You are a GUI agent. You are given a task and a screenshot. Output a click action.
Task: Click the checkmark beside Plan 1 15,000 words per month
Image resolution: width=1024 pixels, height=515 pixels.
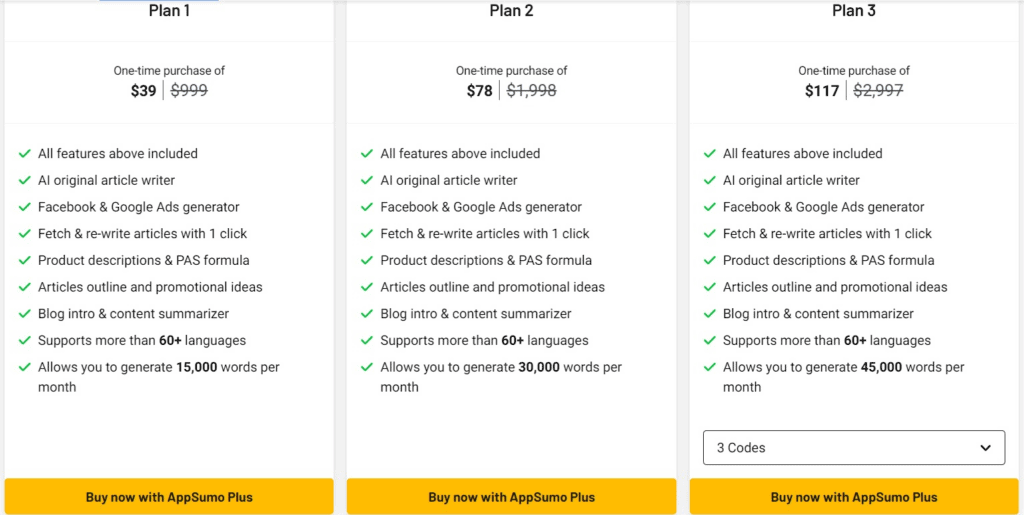pos(25,367)
